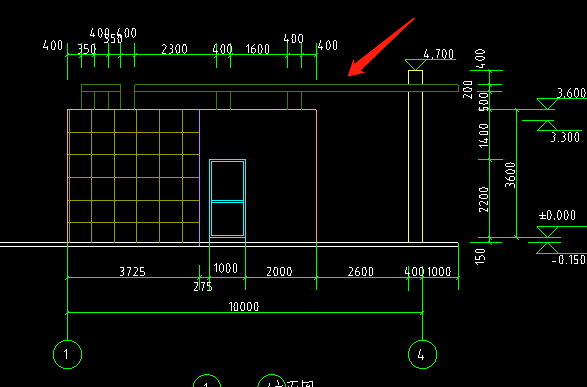Screen dimensions: 587x387
Task: Click the 2000 dimension text
Action: 279,271
